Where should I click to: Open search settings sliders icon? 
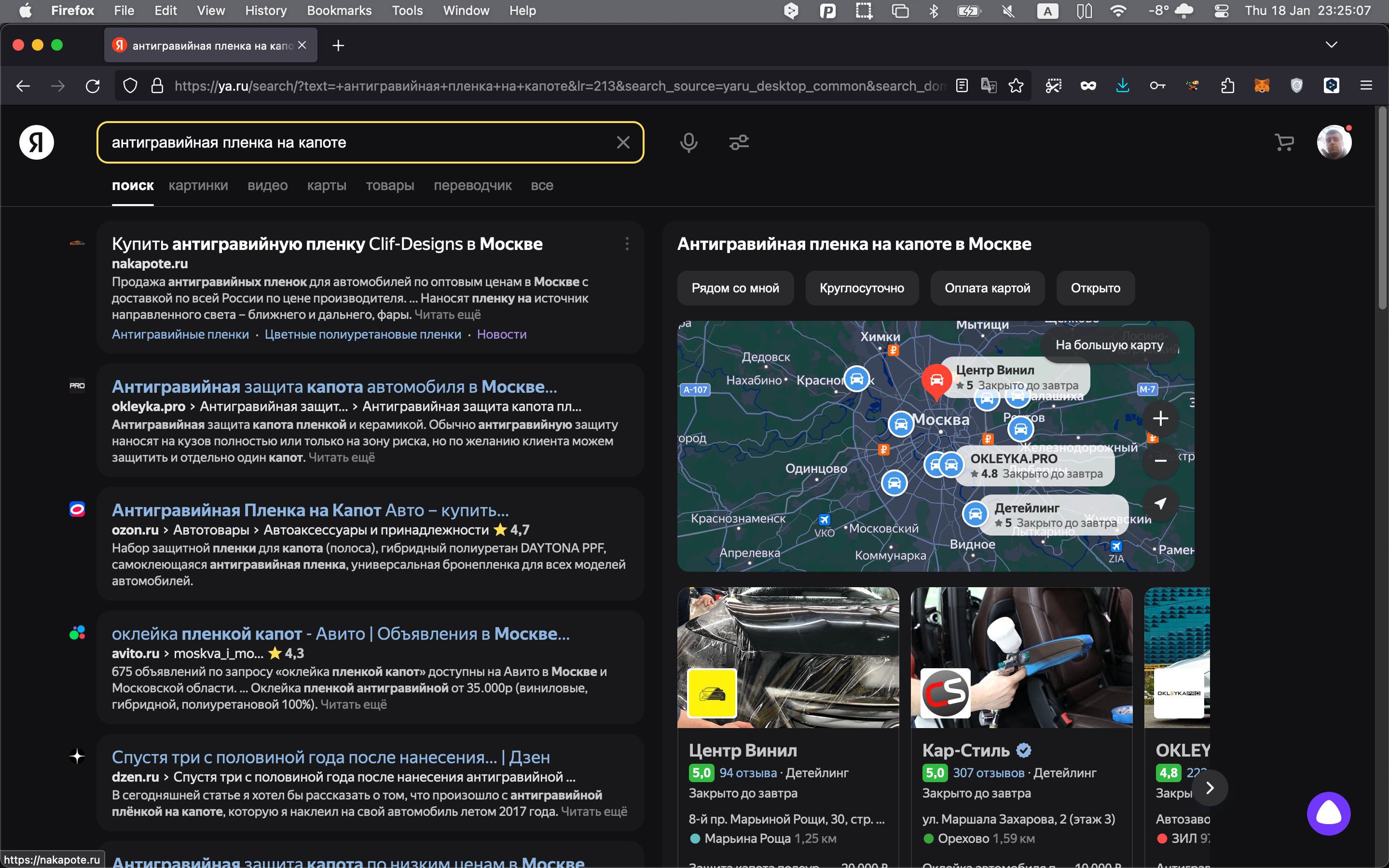(x=739, y=142)
